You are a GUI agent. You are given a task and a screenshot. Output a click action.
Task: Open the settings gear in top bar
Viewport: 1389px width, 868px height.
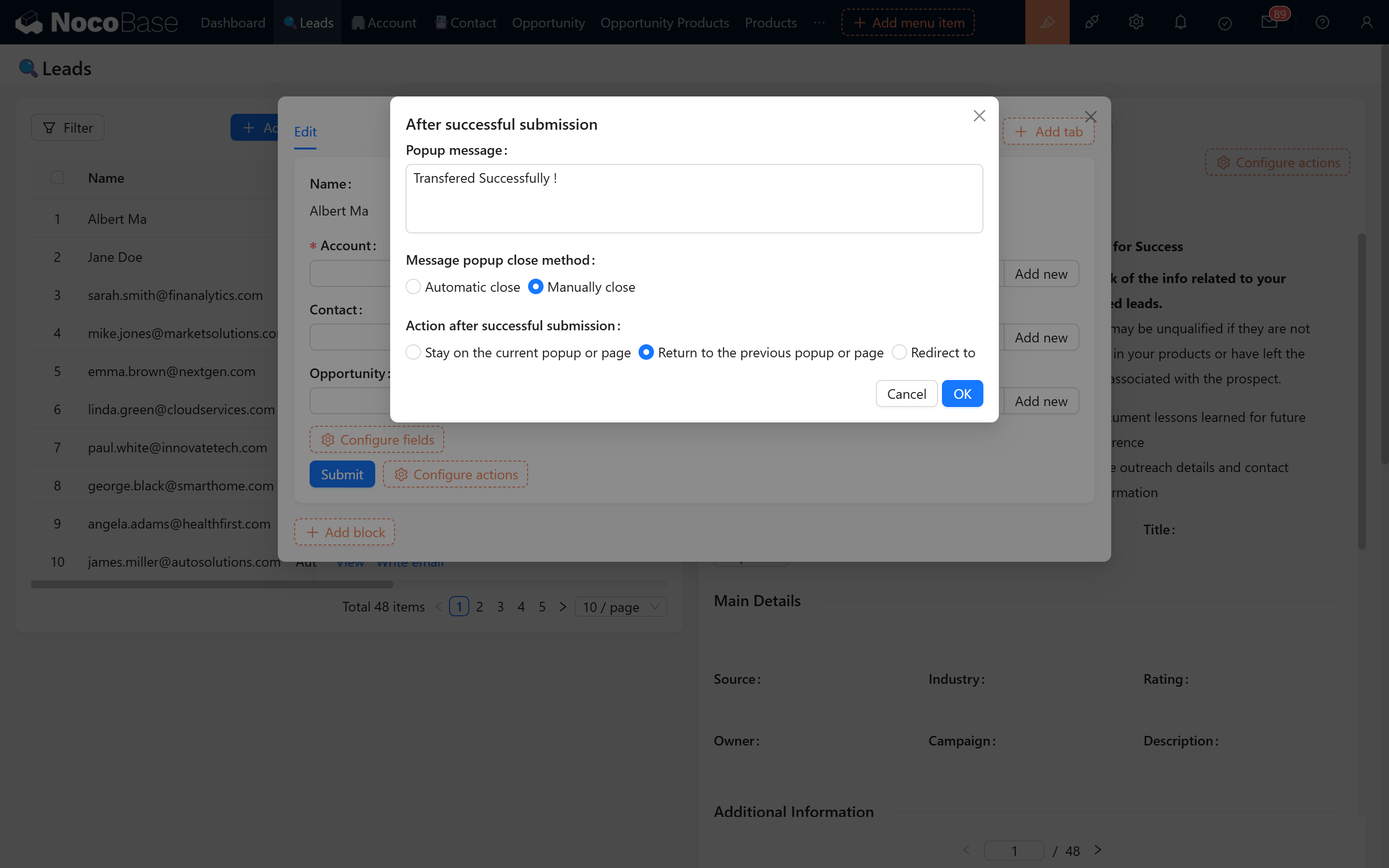click(1136, 22)
